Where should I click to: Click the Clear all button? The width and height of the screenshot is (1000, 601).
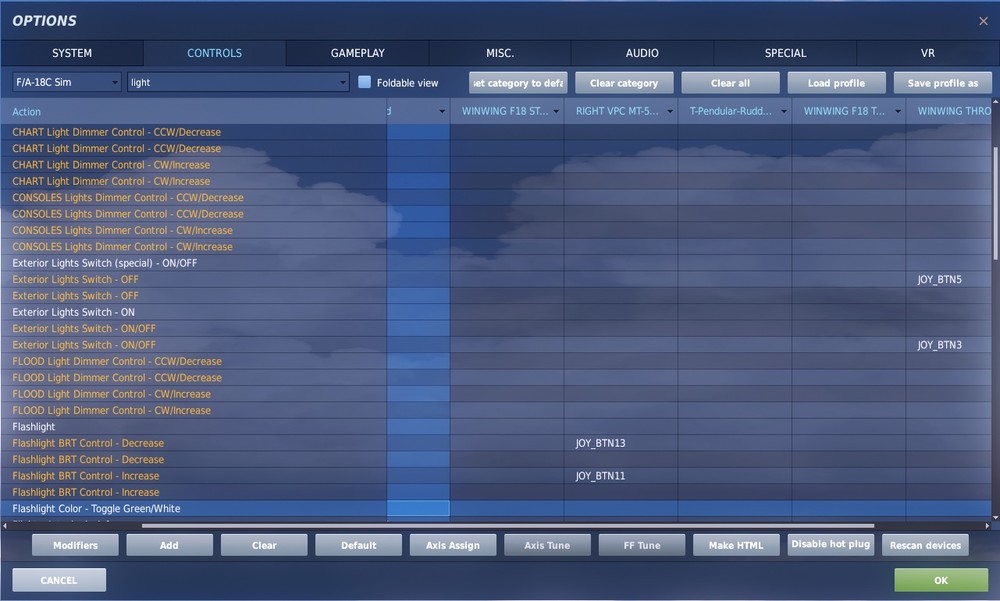point(730,83)
